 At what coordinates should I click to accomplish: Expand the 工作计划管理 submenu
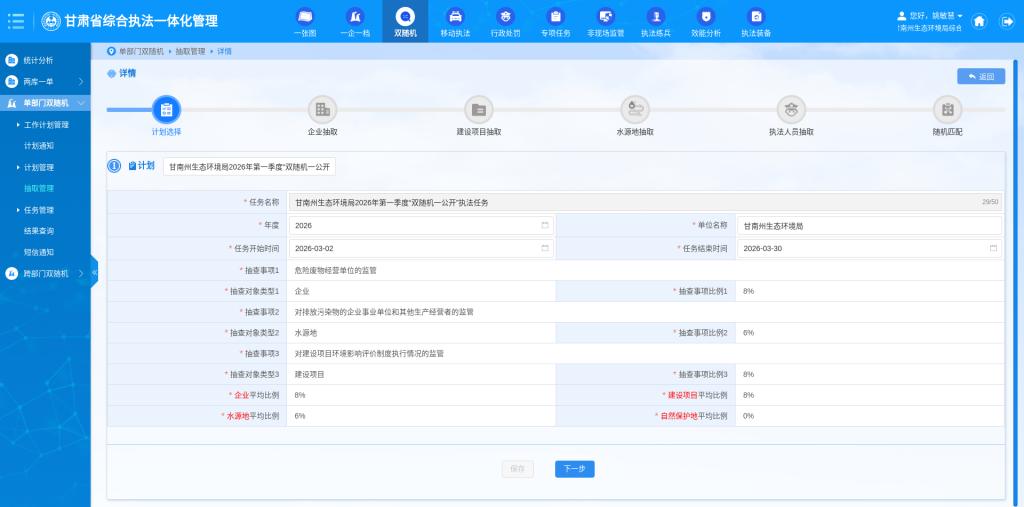point(46,125)
